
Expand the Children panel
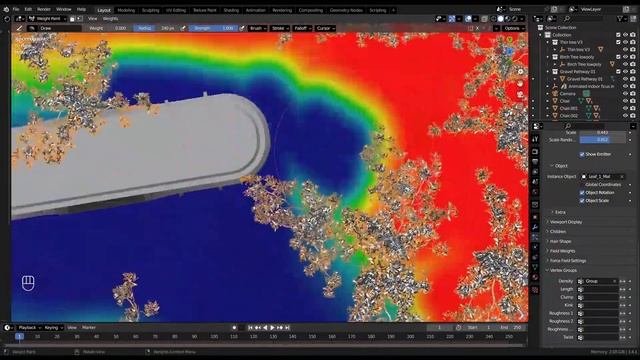point(558,231)
